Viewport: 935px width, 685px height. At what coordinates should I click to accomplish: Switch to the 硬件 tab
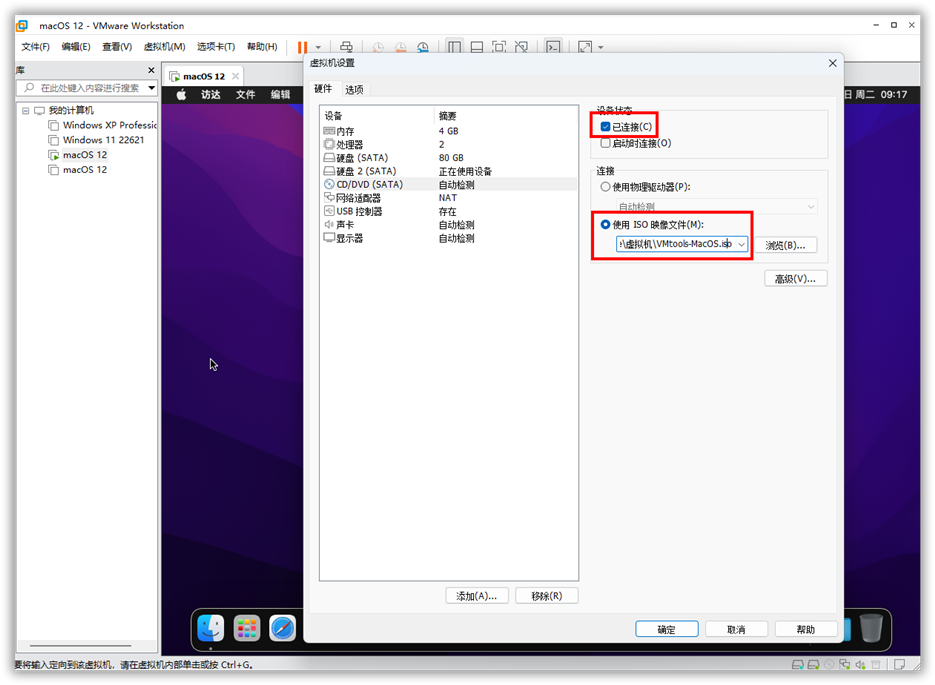coord(323,89)
